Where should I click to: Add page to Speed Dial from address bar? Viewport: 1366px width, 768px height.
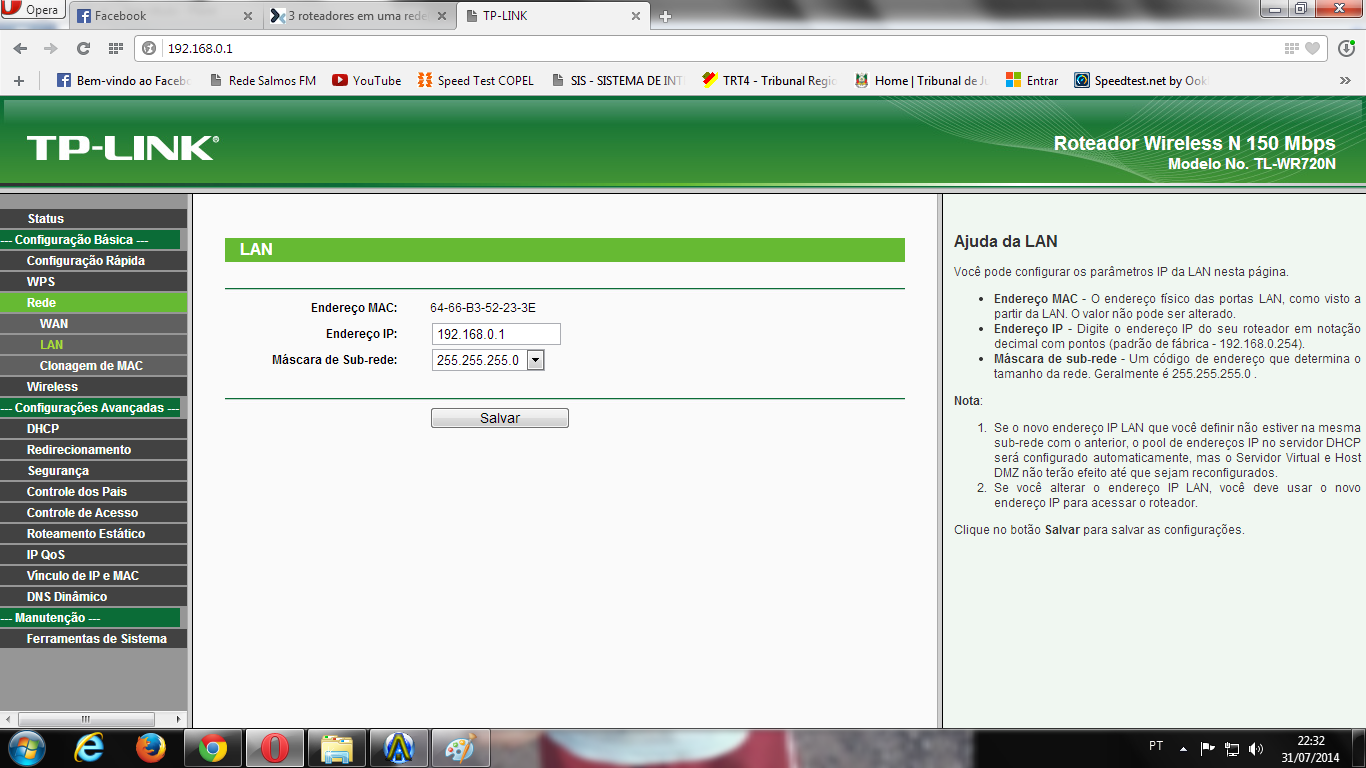[1292, 48]
